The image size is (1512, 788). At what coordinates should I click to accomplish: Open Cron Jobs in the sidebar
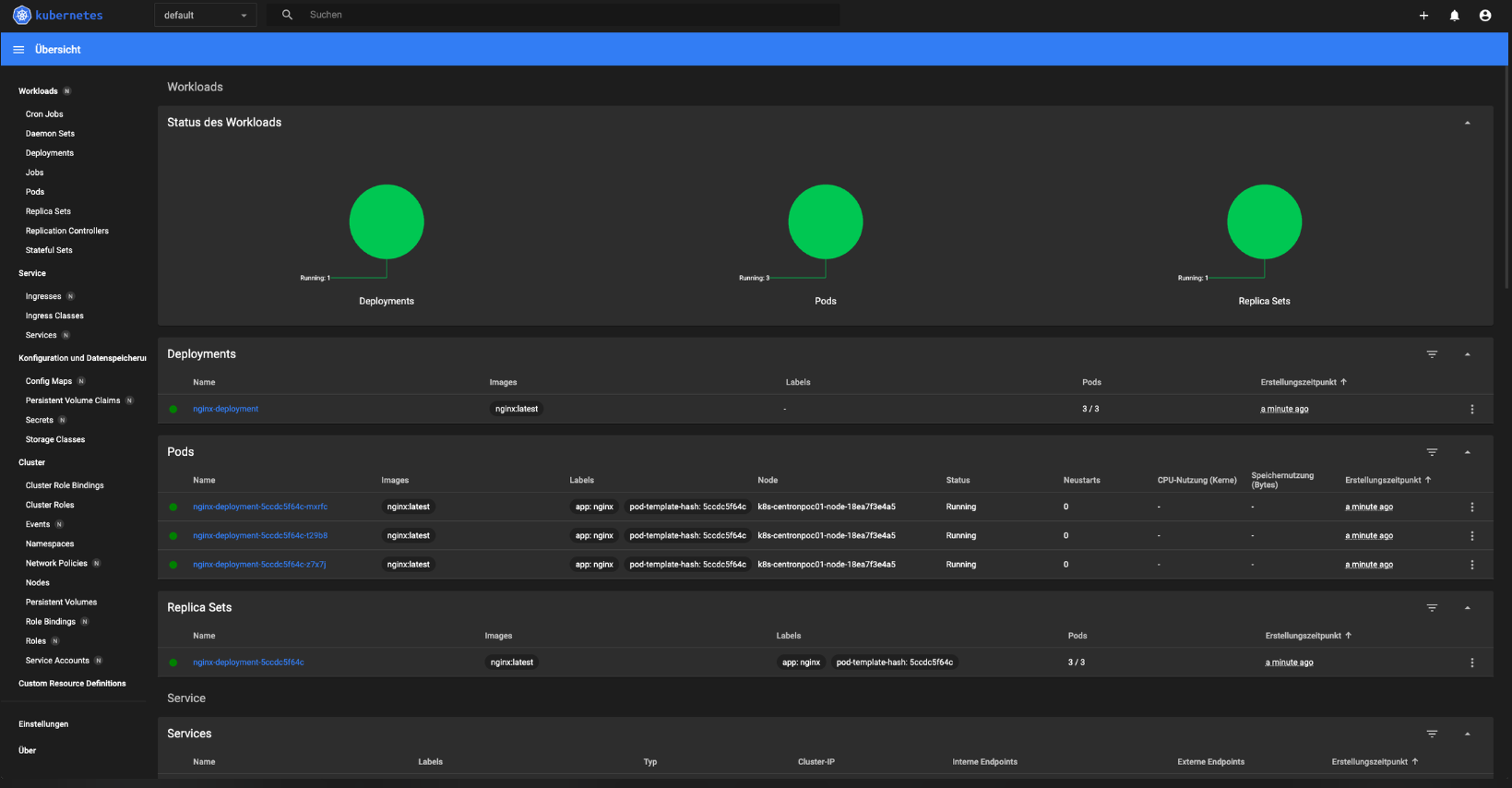pyautogui.click(x=44, y=114)
